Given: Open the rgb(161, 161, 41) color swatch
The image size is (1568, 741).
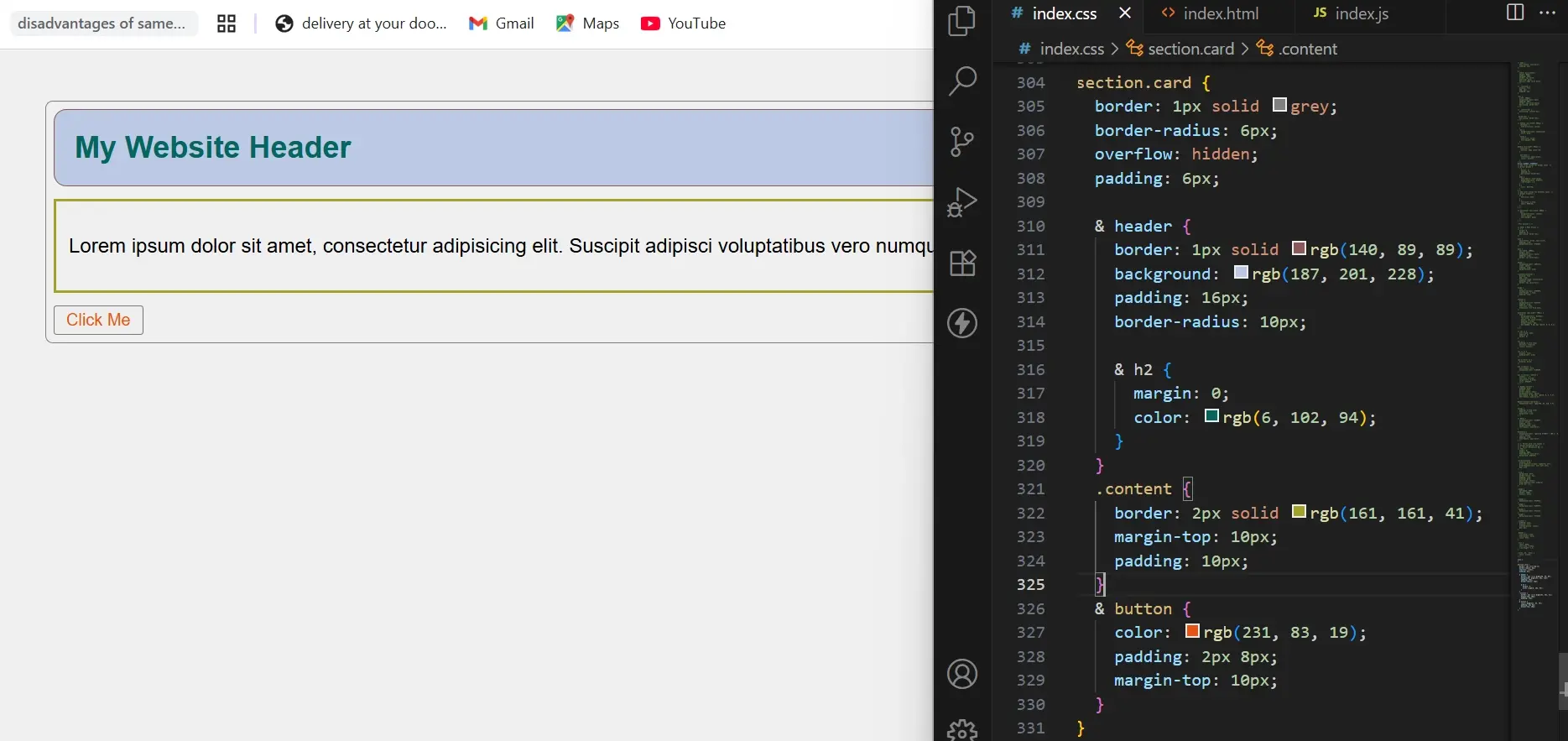Looking at the screenshot, I should coord(1300,512).
